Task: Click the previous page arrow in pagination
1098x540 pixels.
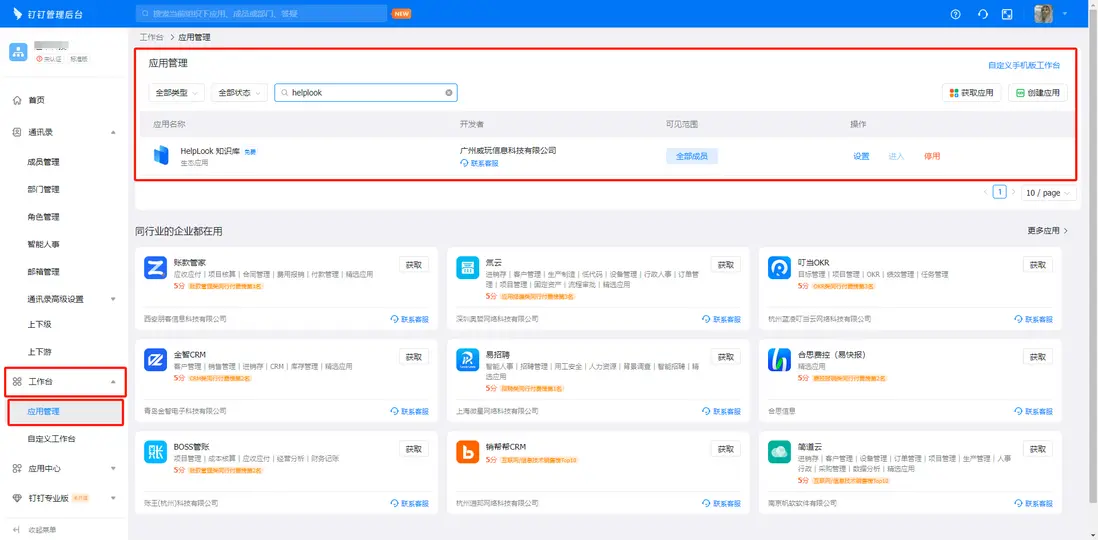Action: tap(985, 192)
